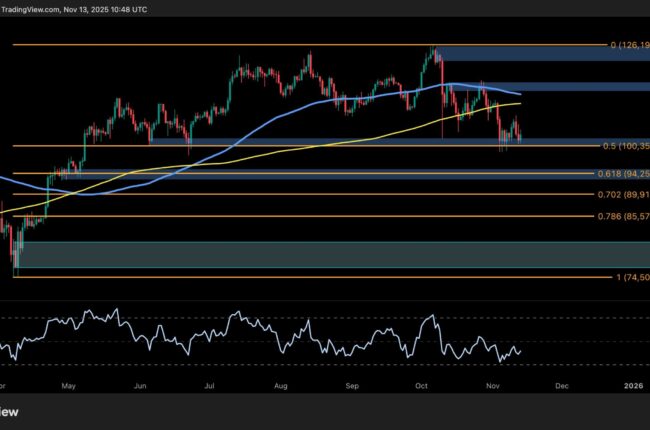650x430 pixels.
Task: Select the 0.5 Fibonacci level label
Action: [x=628, y=147]
